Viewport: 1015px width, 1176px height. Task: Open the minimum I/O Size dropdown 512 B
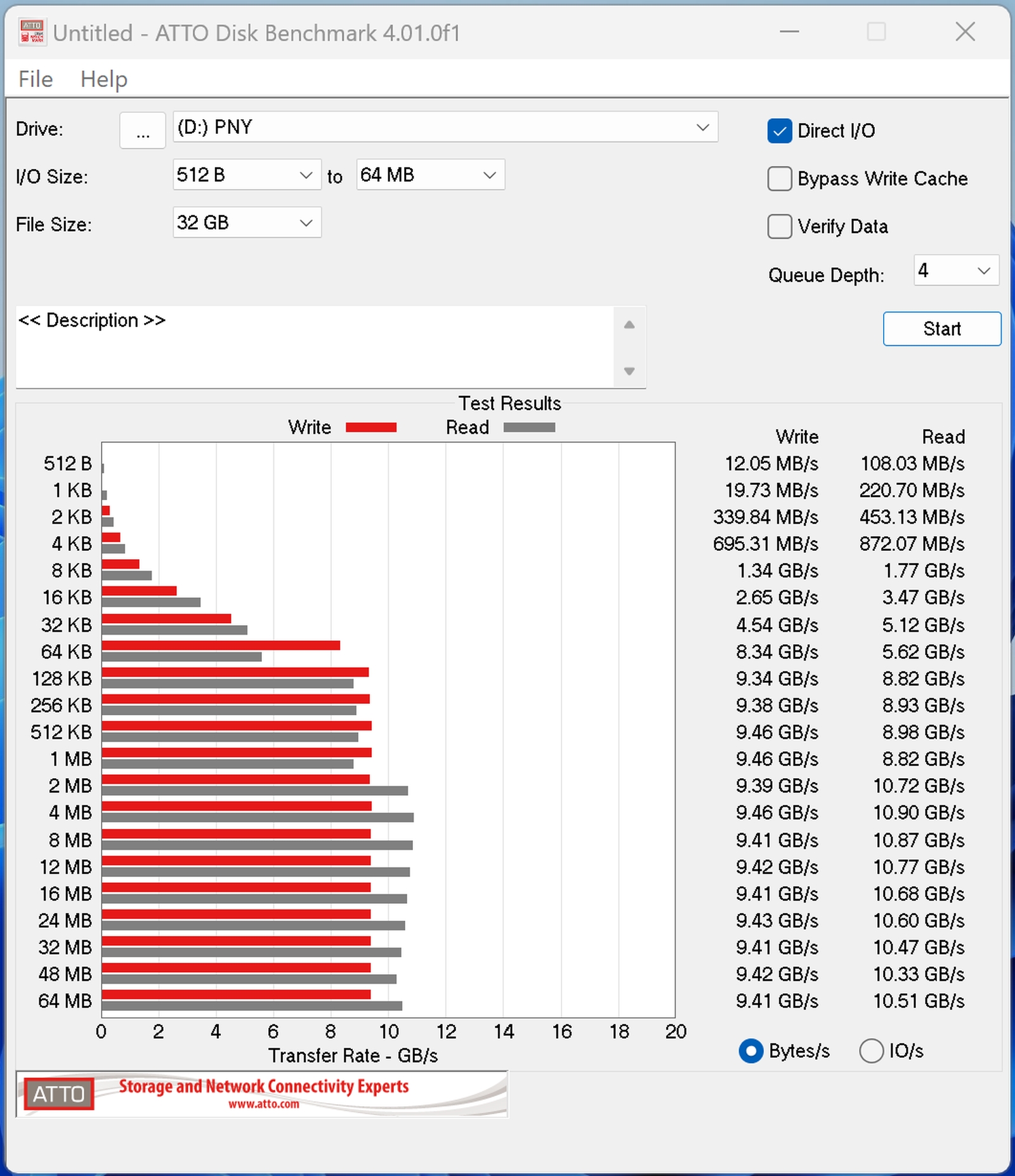(x=247, y=175)
